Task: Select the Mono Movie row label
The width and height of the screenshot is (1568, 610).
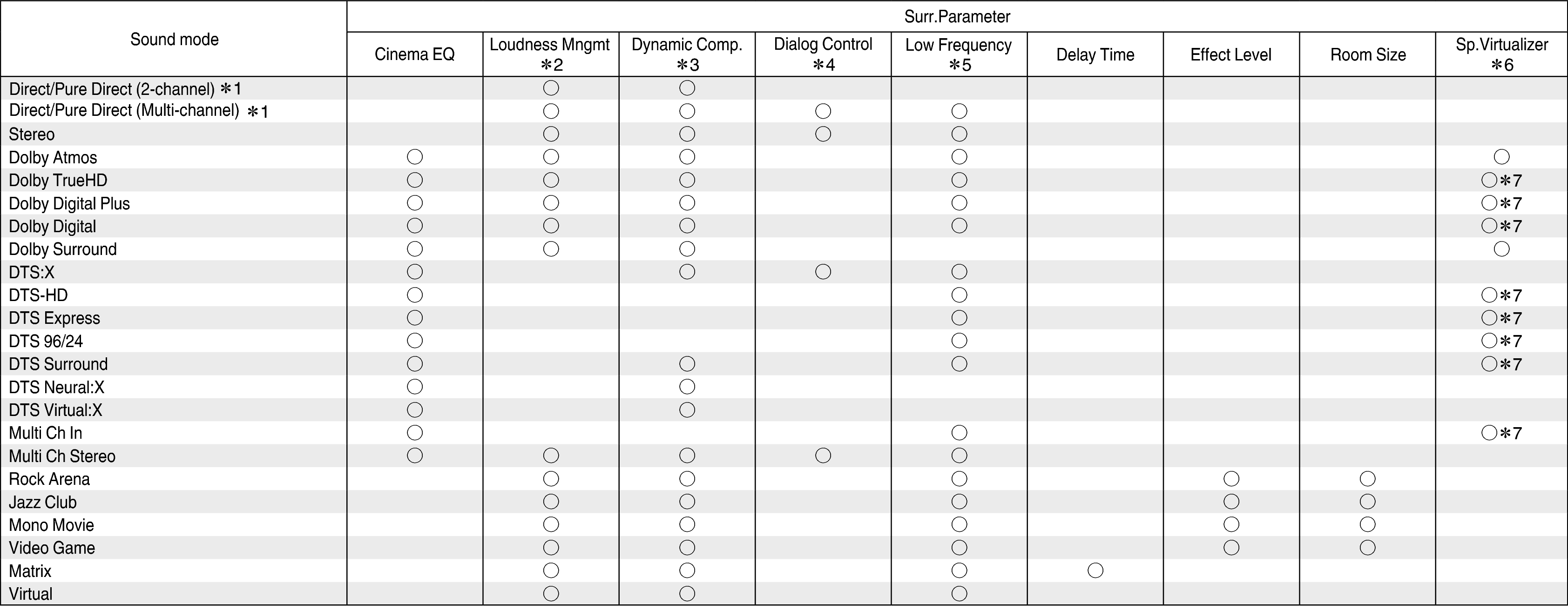Action: pyautogui.click(x=52, y=525)
